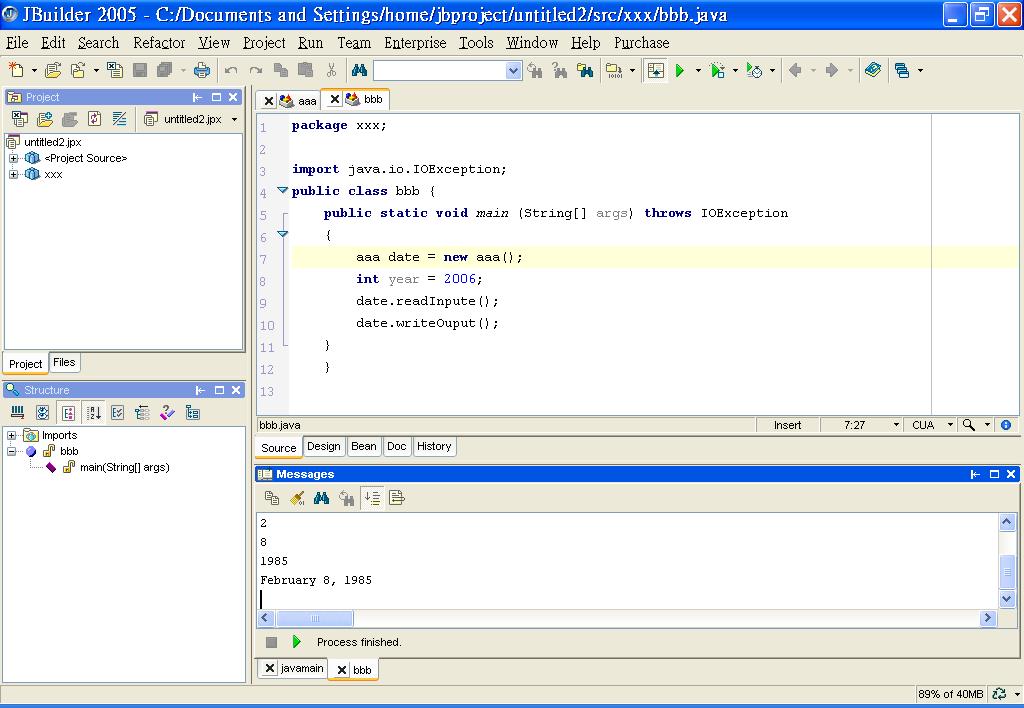This screenshot has height=708, width=1024.
Task: Click the Navigate Back arrow icon
Action: pyautogui.click(x=795, y=70)
